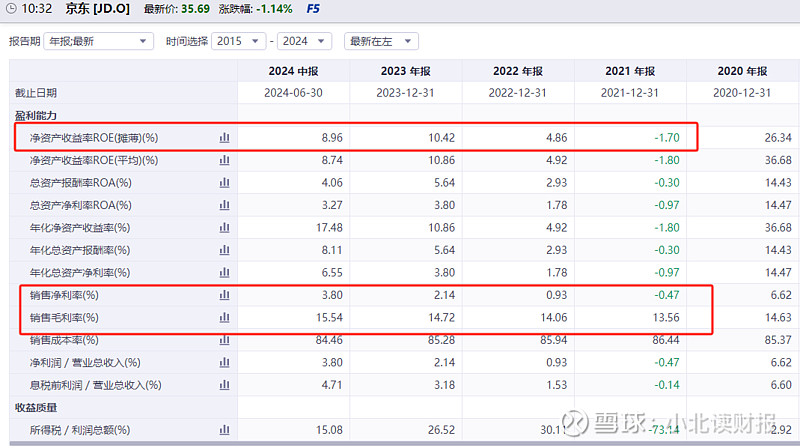Click the horizontal scrollbar at table bottom
Viewport: 800px width, 448px height.
point(405,444)
